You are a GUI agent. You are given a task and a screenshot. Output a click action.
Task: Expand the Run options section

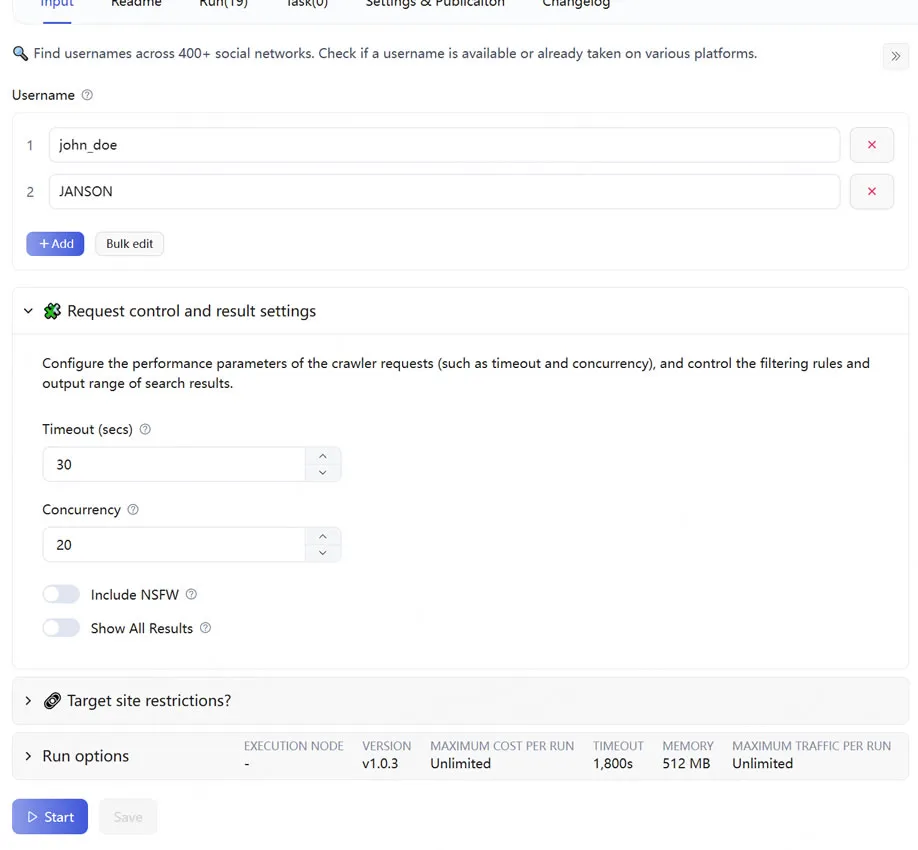(x=28, y=756)
